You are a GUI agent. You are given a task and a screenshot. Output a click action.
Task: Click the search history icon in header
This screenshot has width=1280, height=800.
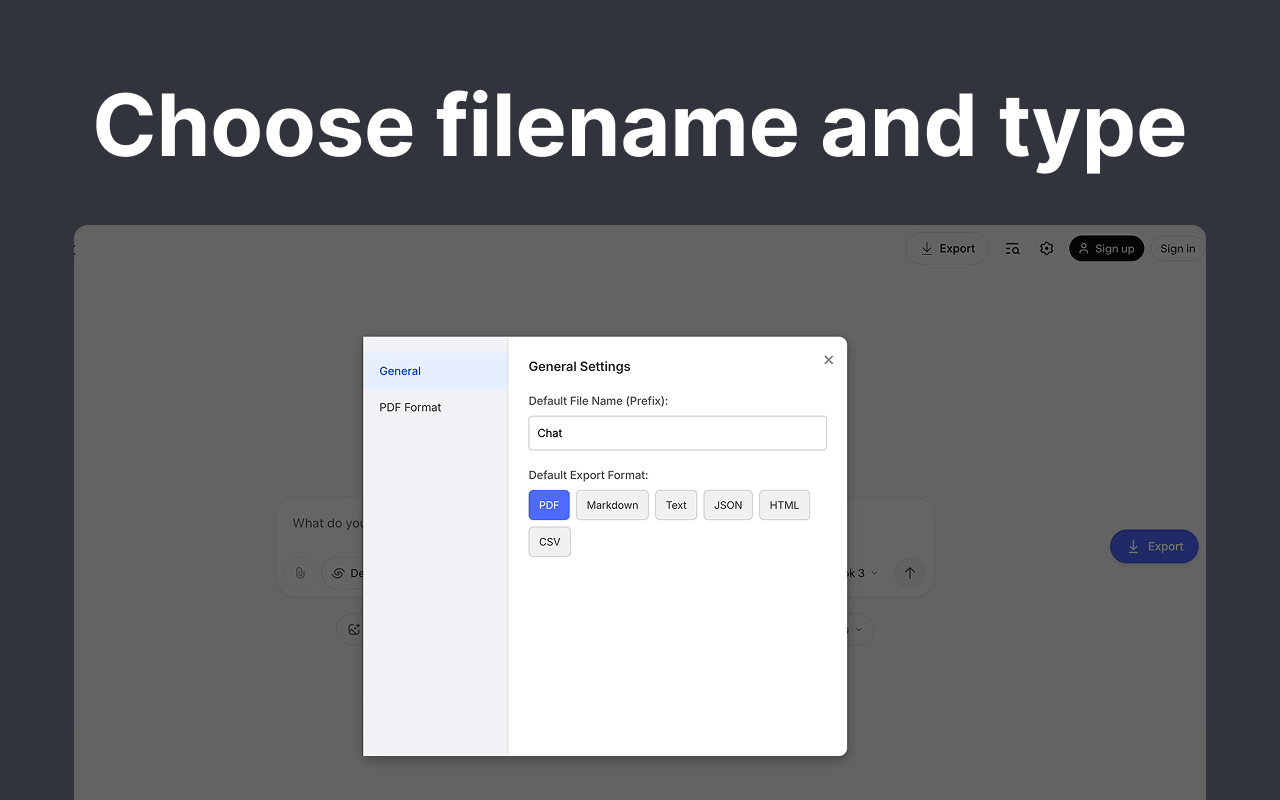[1012, 249]
